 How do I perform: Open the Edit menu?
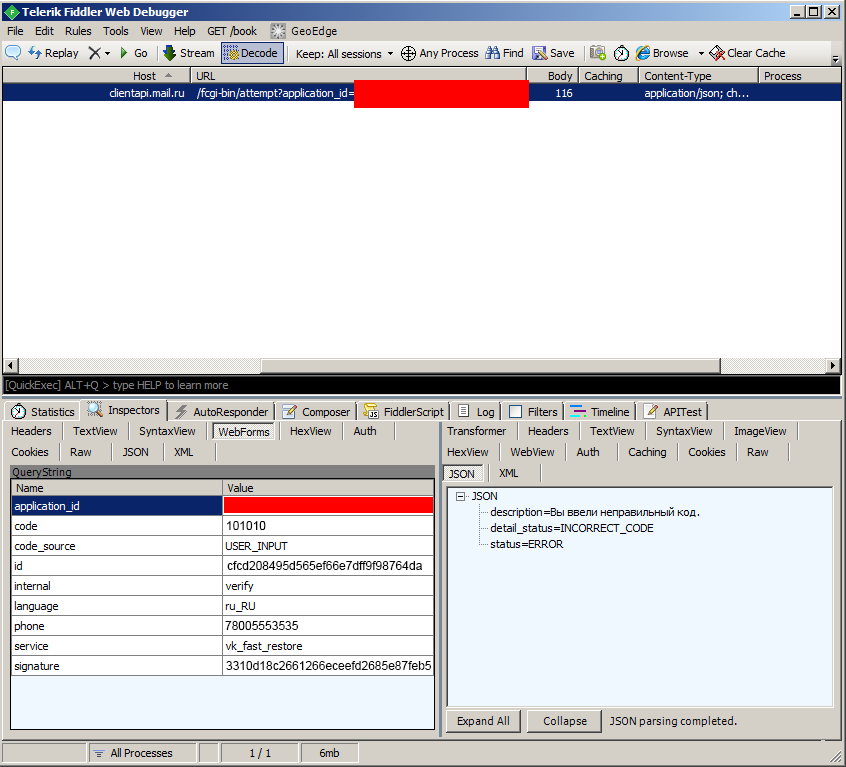(44, 31)
